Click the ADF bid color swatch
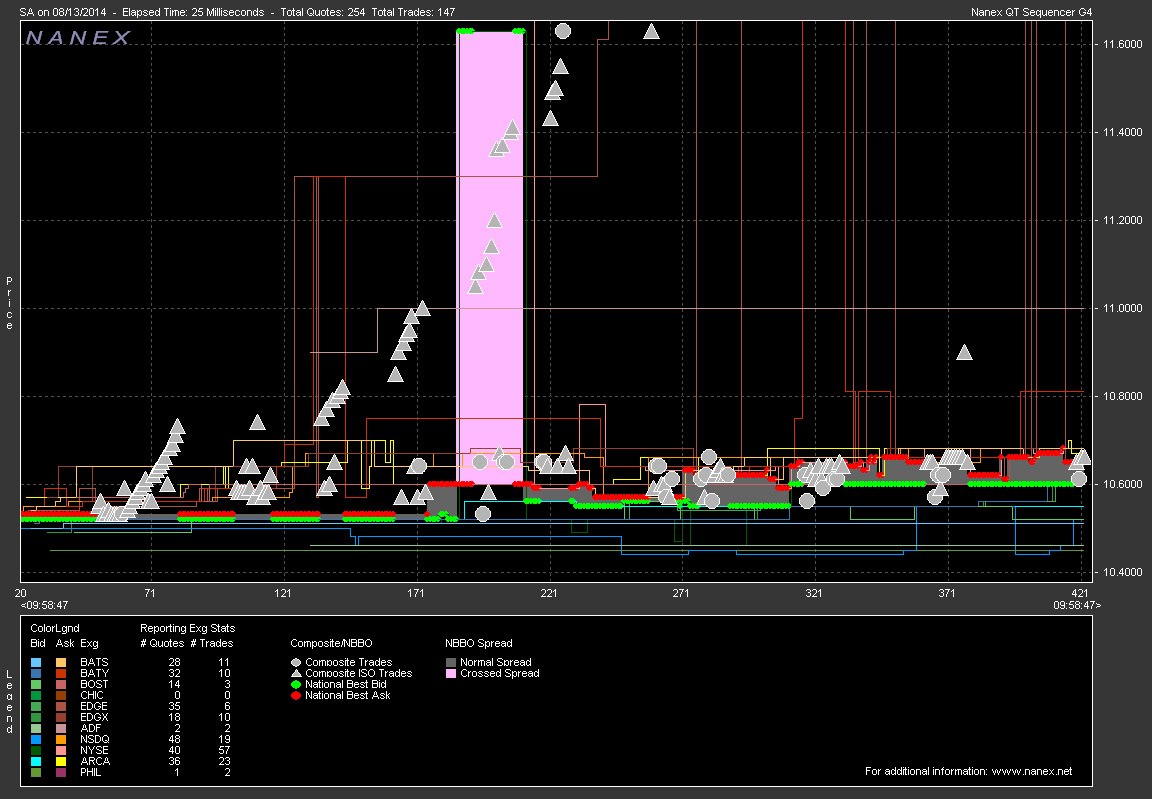The image size is (1152, 799). 36,728
